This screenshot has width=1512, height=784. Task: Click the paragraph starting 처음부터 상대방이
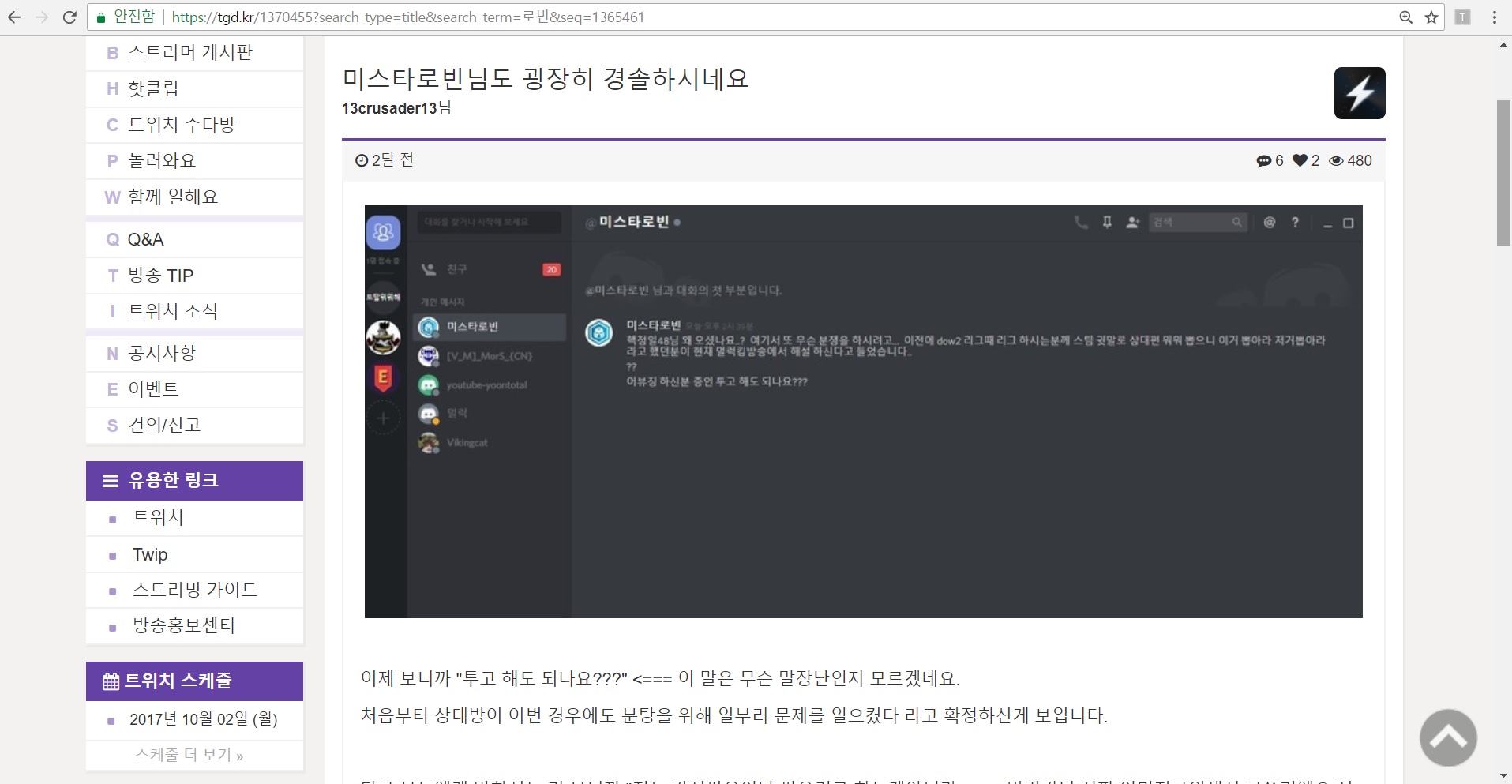tap(734, 715)
